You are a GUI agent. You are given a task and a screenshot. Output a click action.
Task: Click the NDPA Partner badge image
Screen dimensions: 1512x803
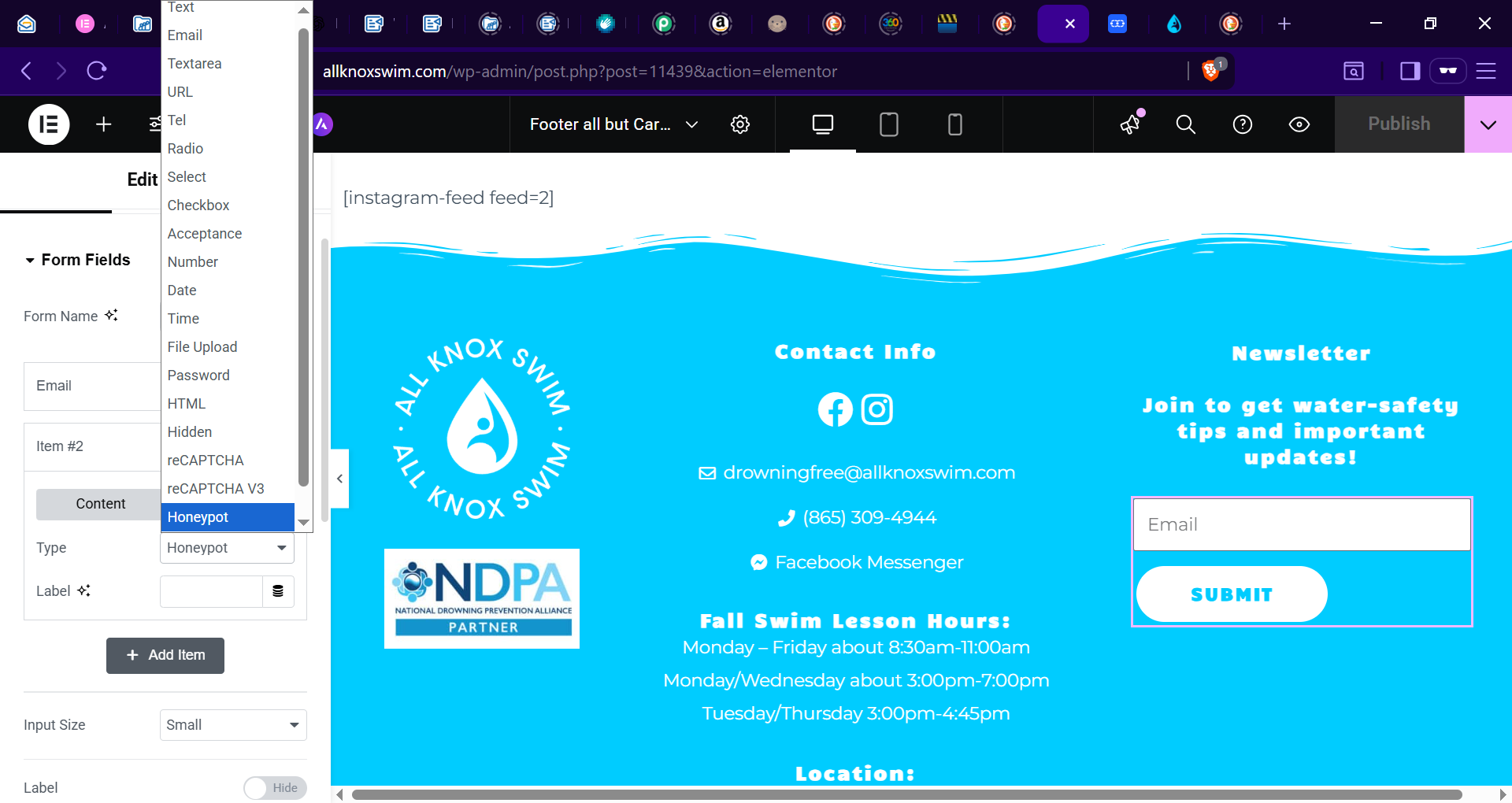pyautogui.click(x=482, y=598)
